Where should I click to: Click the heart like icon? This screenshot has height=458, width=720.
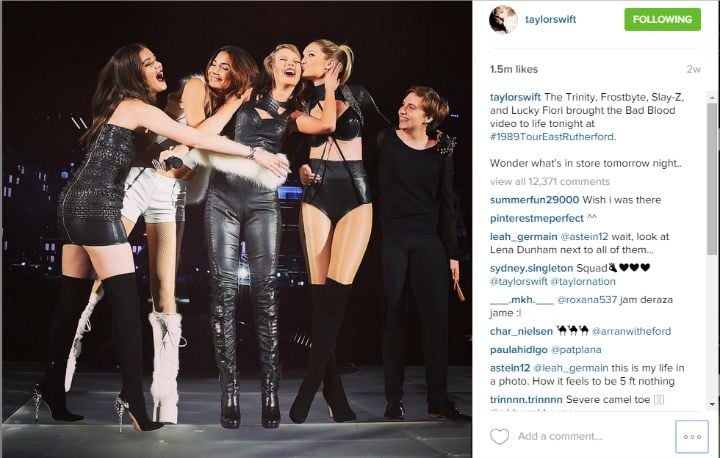pyautogui.click(x=500, y=436)
